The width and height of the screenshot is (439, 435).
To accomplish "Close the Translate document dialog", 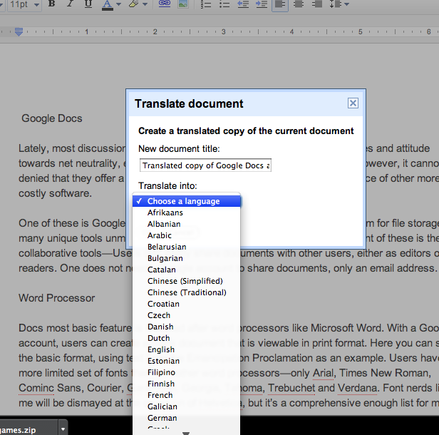I will pos(353,103).
